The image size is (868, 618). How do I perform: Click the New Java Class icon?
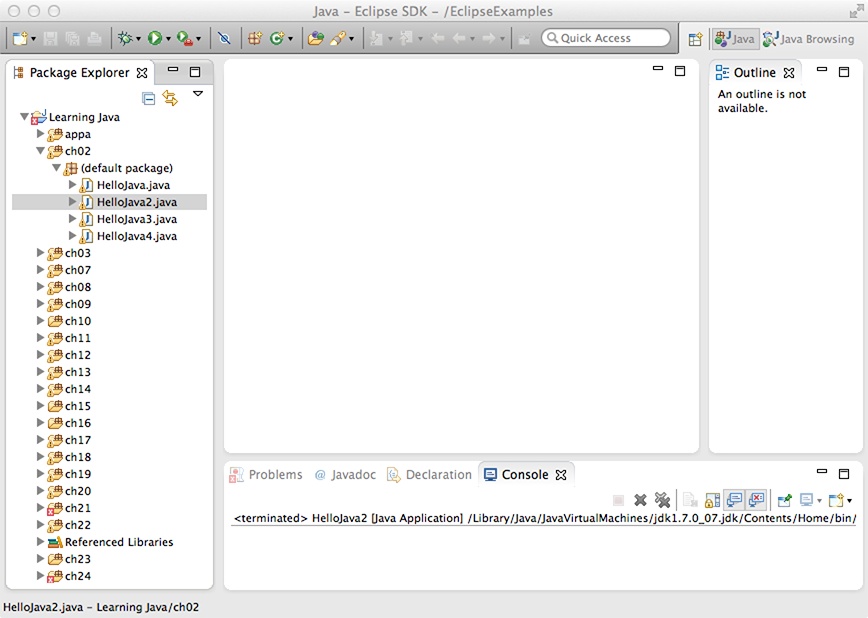(x=277, y=38)
